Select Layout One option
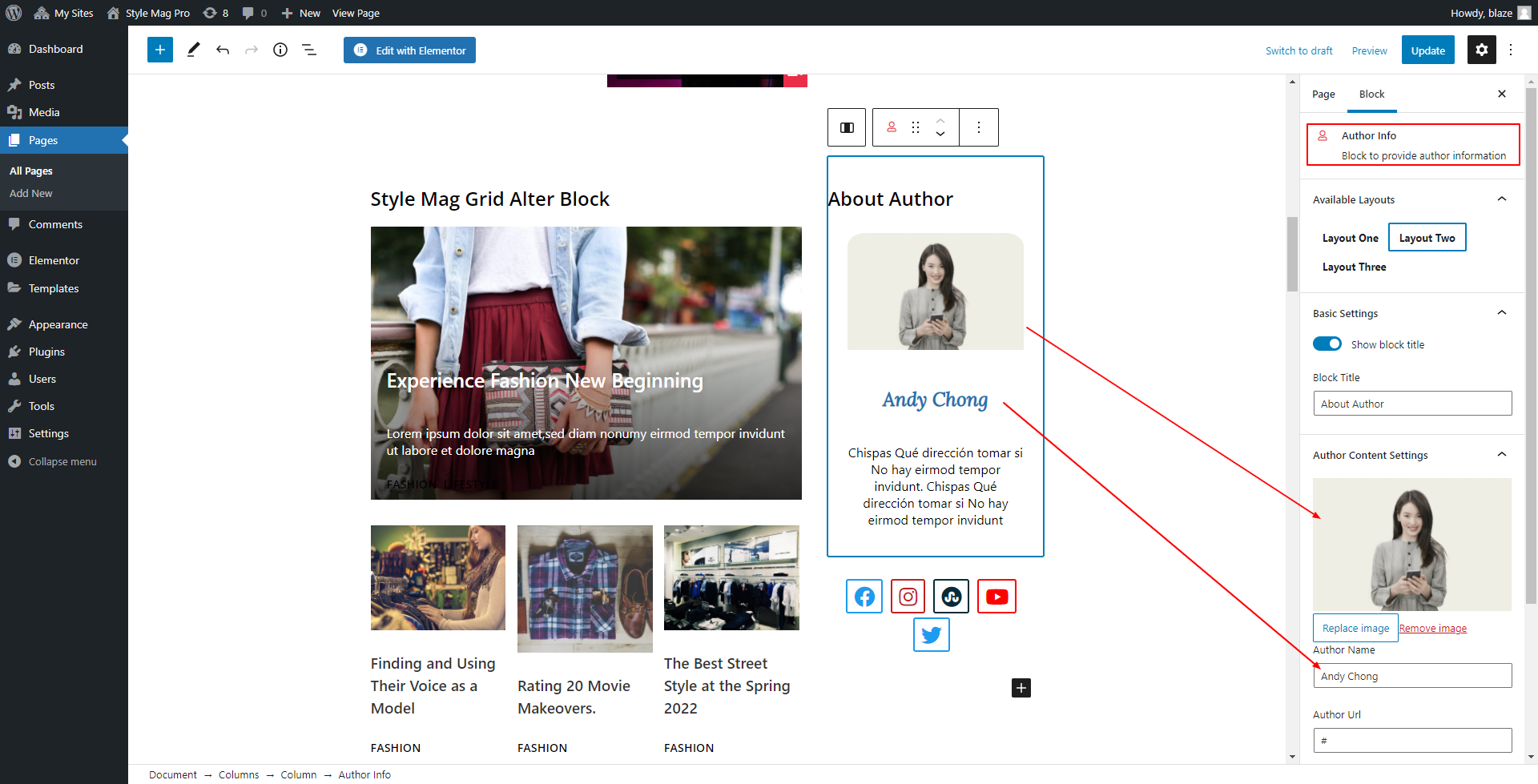Image resolution: width=1538 pixels, height=784 pixels. pos(1350,238)
